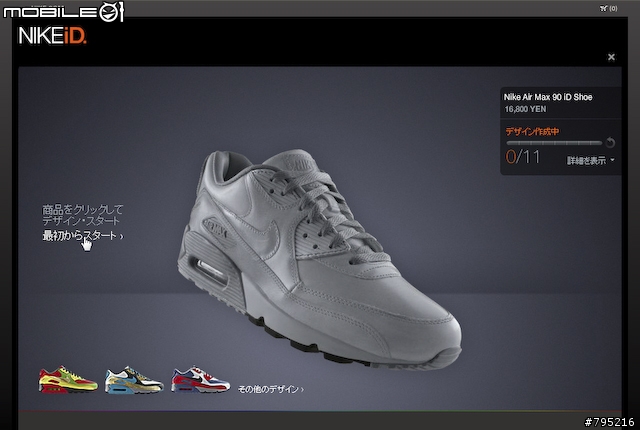This screenshot has width=640, height=430.
Task: Click the デザイン作成中 status label
Action: [532, 131]
